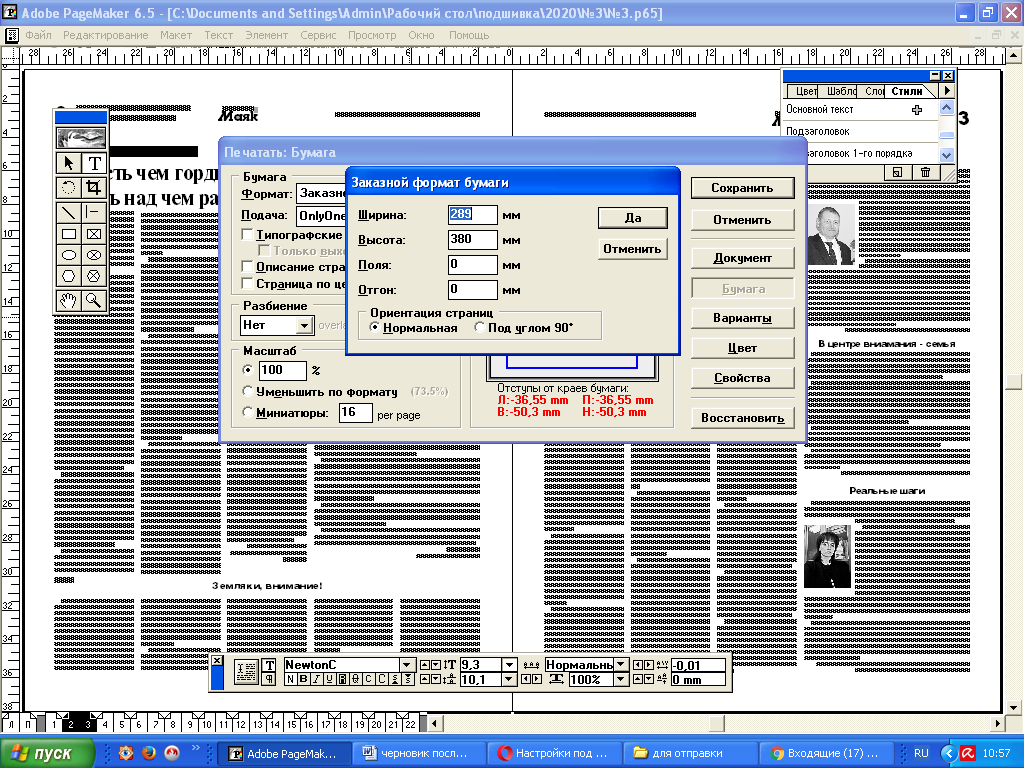Click new style icon in Styles palette
Viewport: 1024px width, 768px height.
[x=897, y=172]
